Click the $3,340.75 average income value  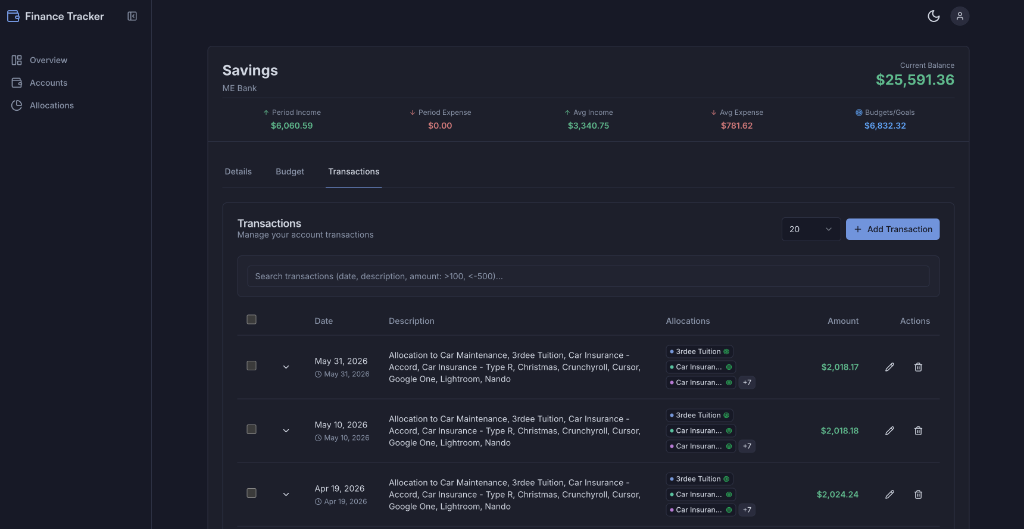[588, 125]
